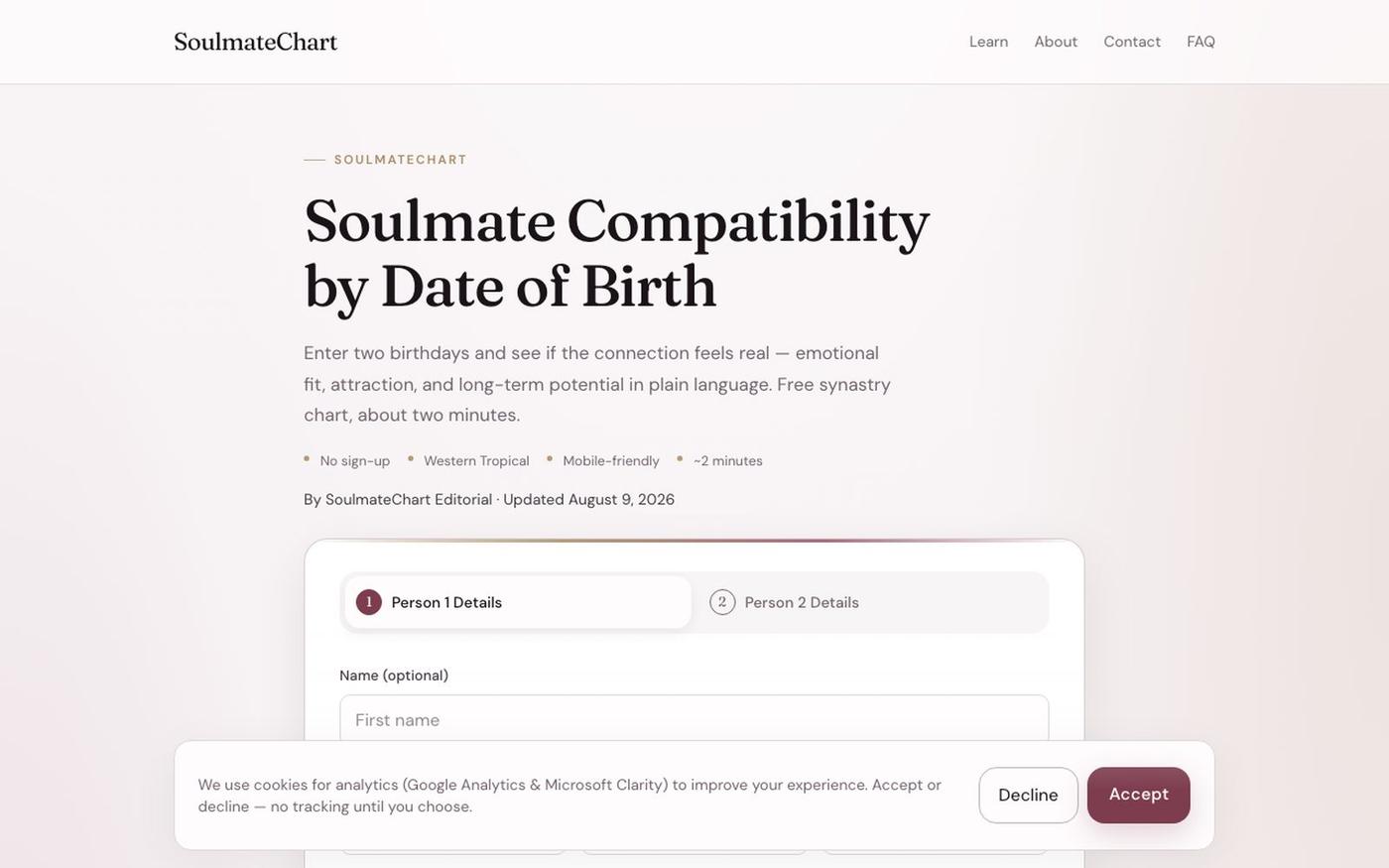Click the SOULMATECHART eyebrow label above heading
Screen dimensions: 1389x868
coord(401,160)
